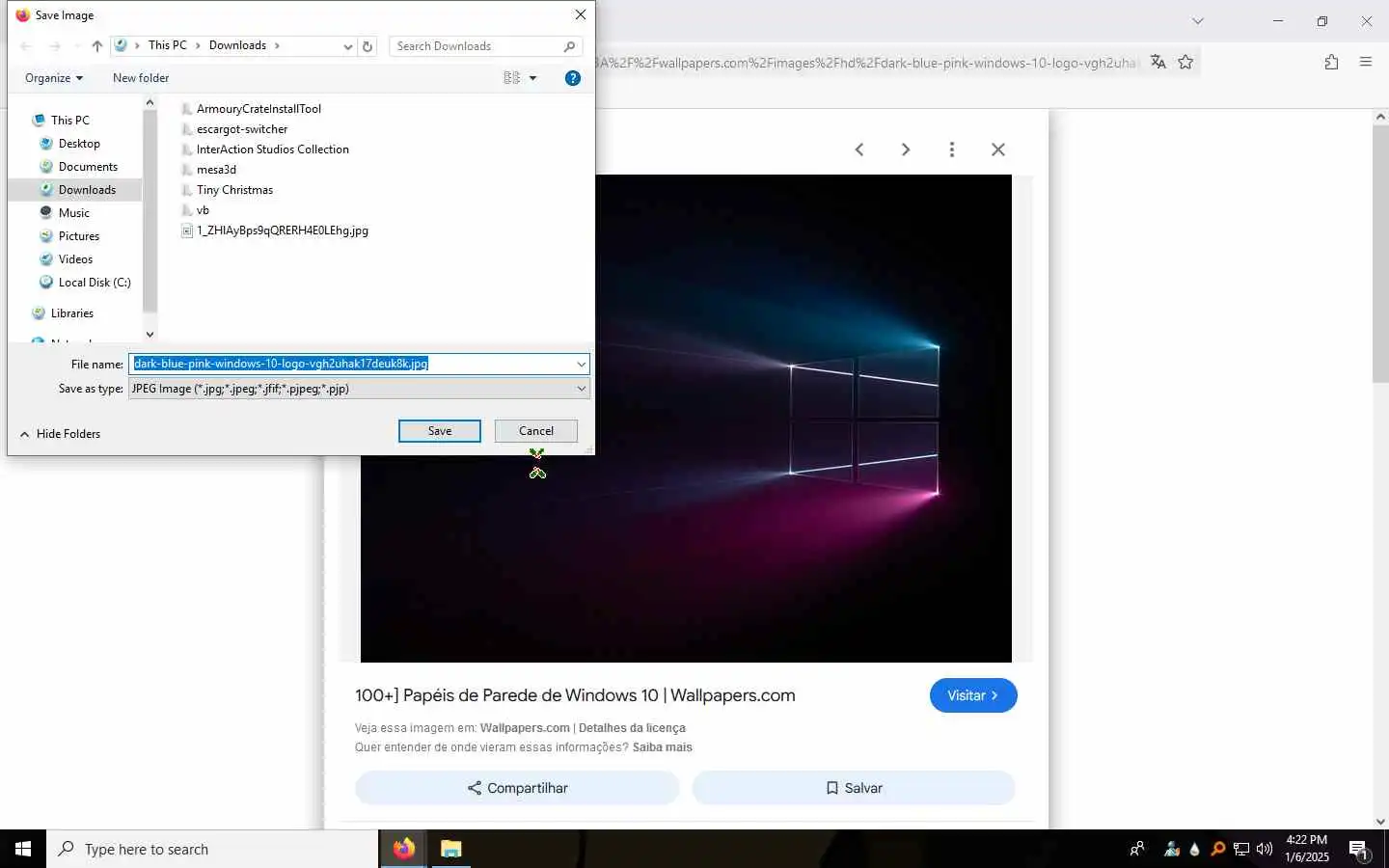This screenshot has width=1389, height=868.
Task: Open the File name dropdown arrow
Action: [x=582, y=364]
